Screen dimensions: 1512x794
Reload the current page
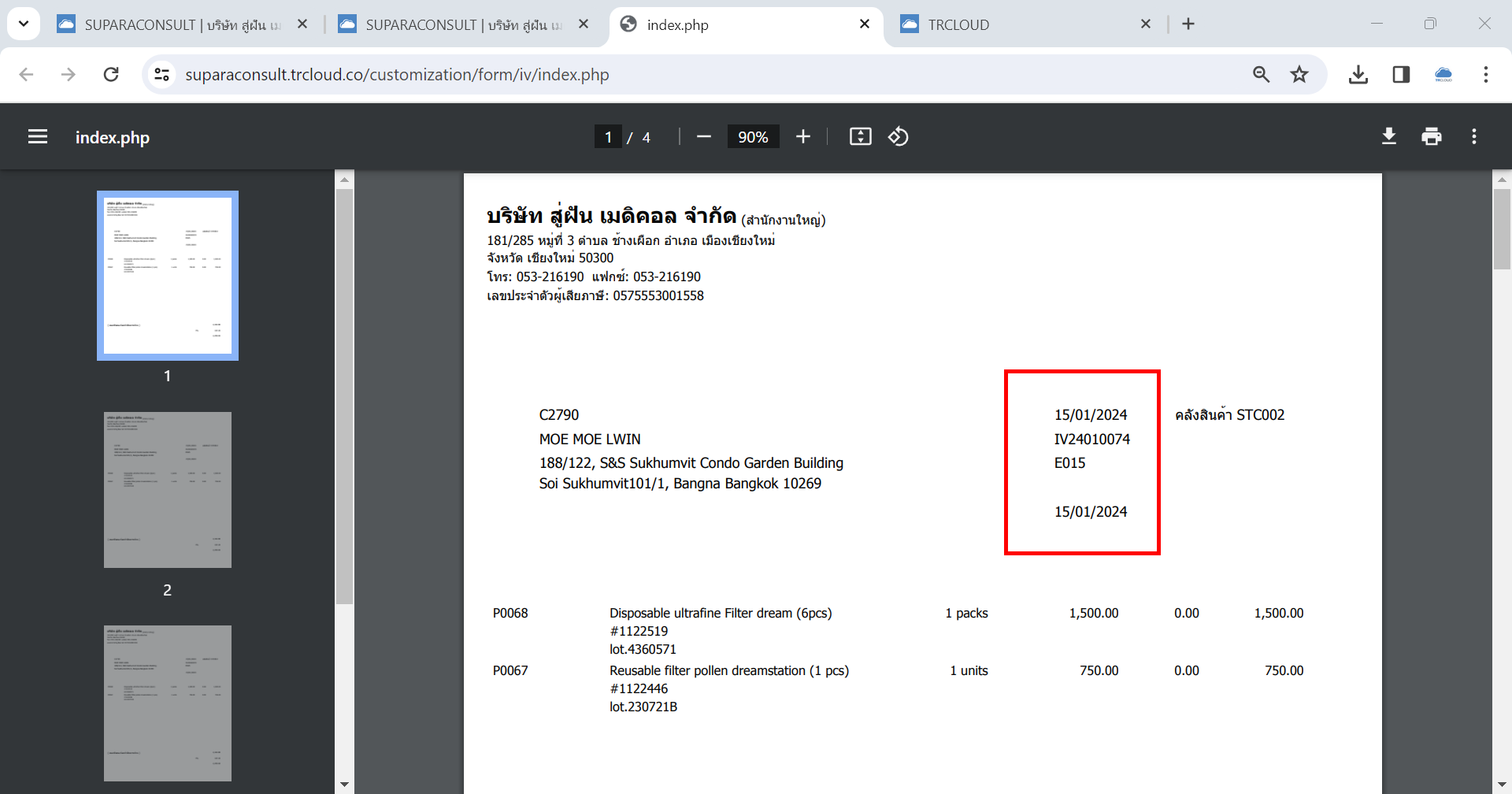click(x=111, y=74)
